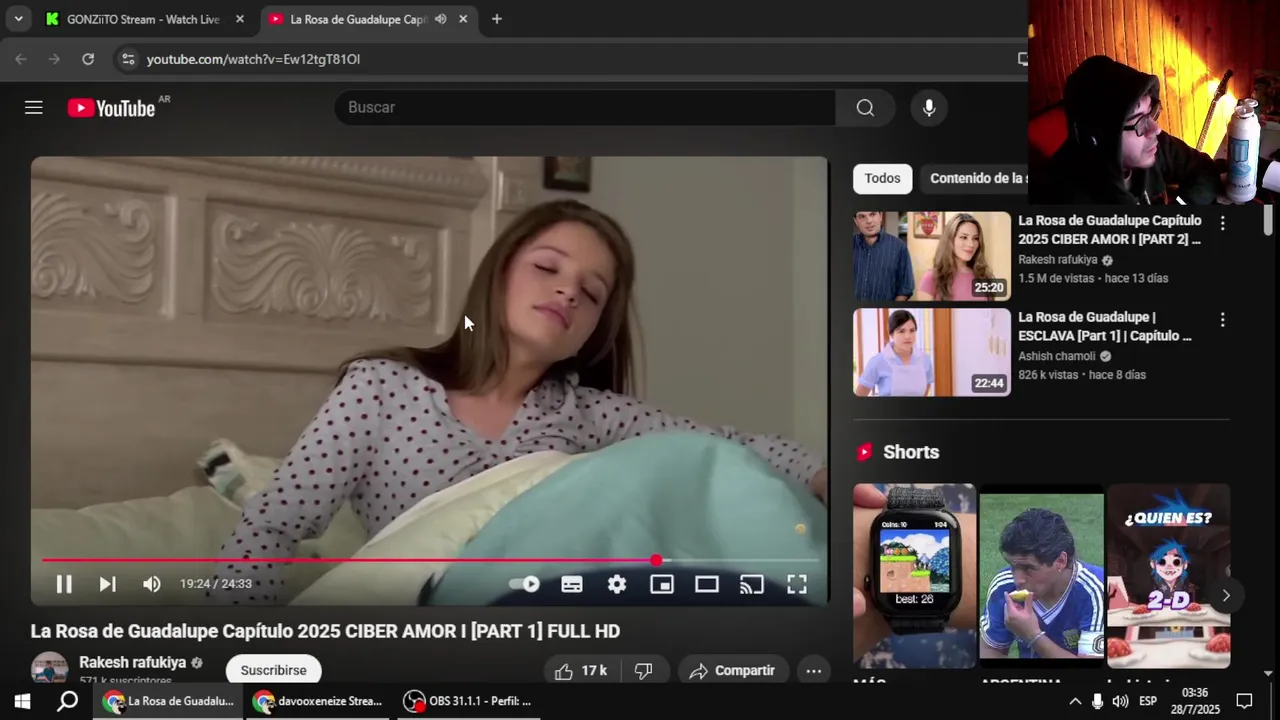Skip to next video in player
The height and width of the screenshot is (720, 1280).
click(107, 584)
